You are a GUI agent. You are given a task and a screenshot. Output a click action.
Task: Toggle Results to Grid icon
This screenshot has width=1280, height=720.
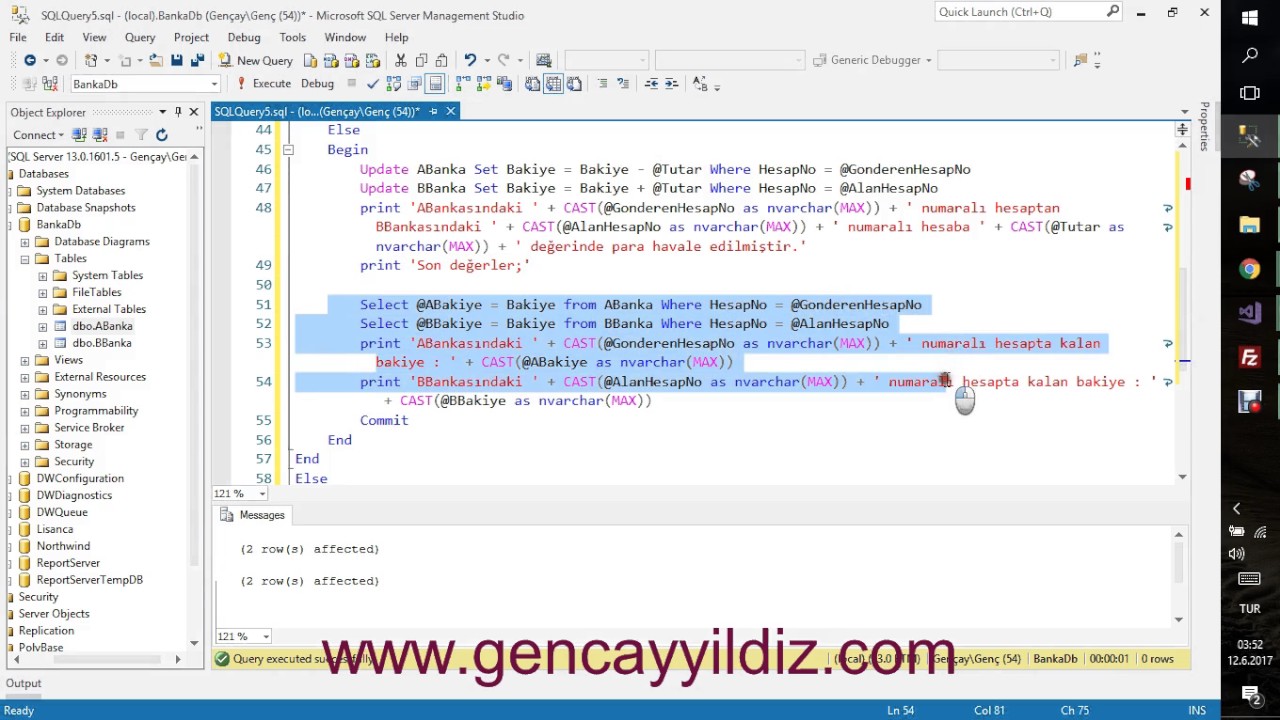[x=553, y=84]
